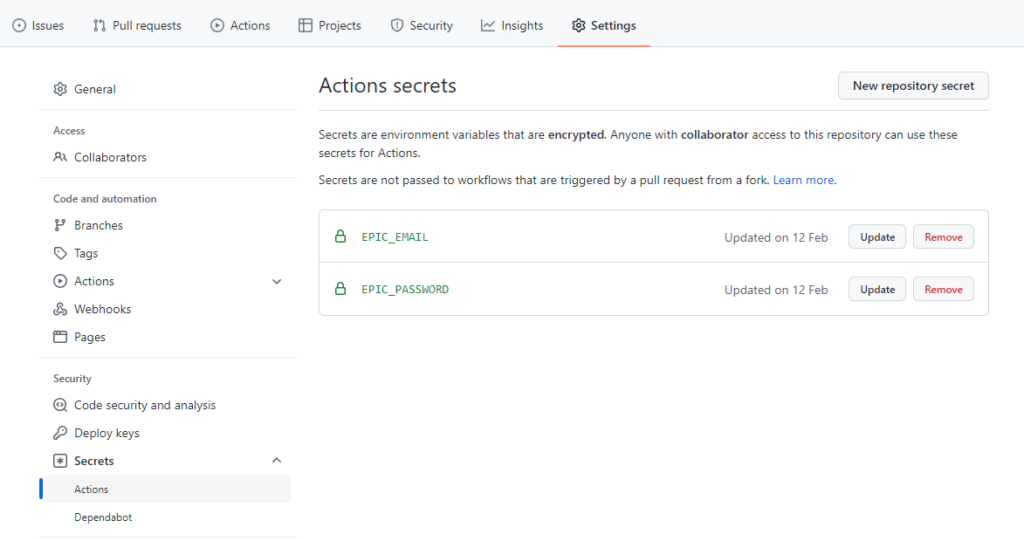Open the Security tab
The height and width of the screenshot is (541, 1024).
coord(421,25)
